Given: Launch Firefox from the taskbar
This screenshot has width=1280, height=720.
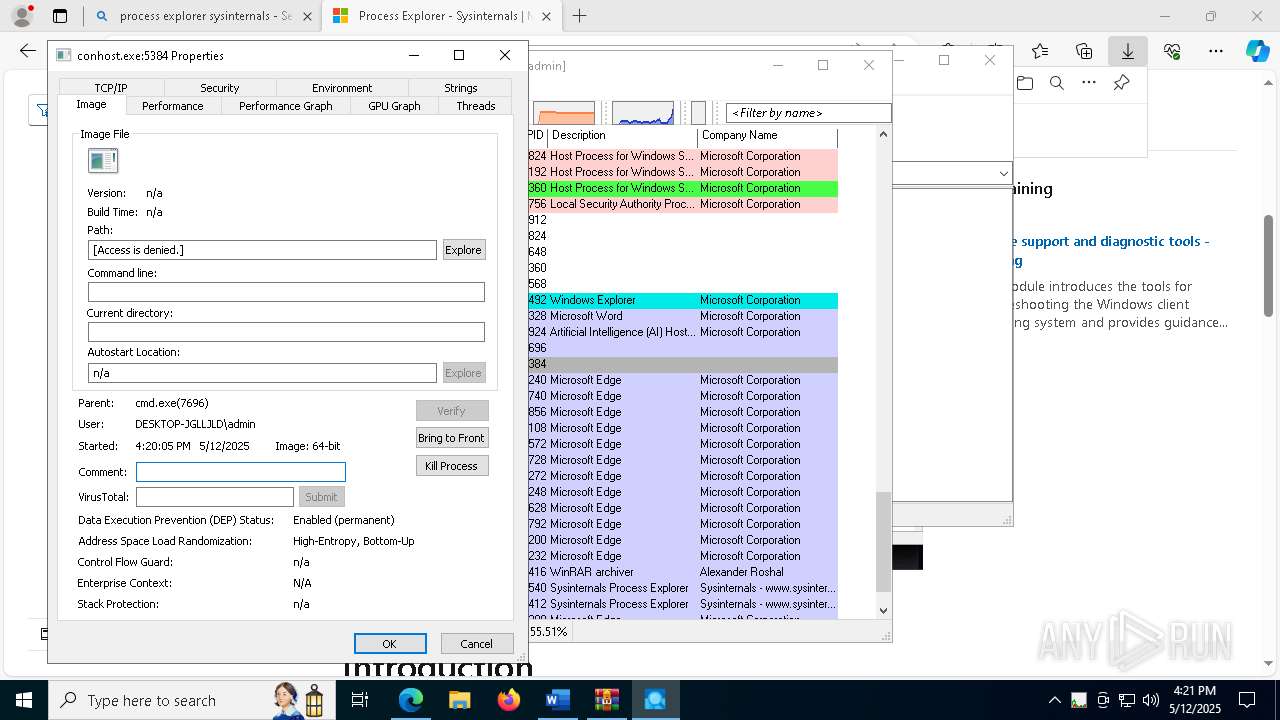Looking at the screenshot, I should click(x=508, y=700).
